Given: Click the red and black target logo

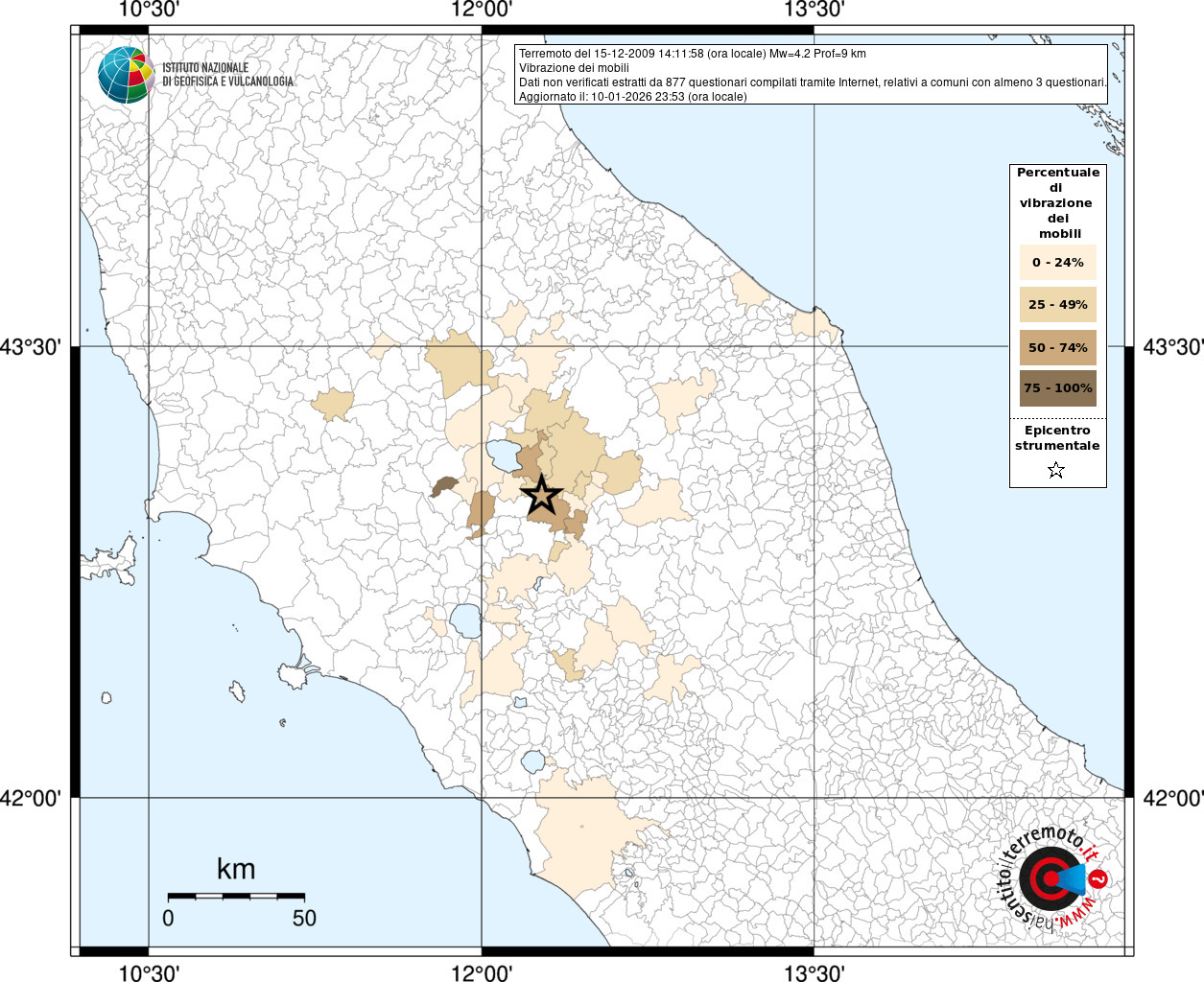Looking at the screenshot, I should point(1050,878).
